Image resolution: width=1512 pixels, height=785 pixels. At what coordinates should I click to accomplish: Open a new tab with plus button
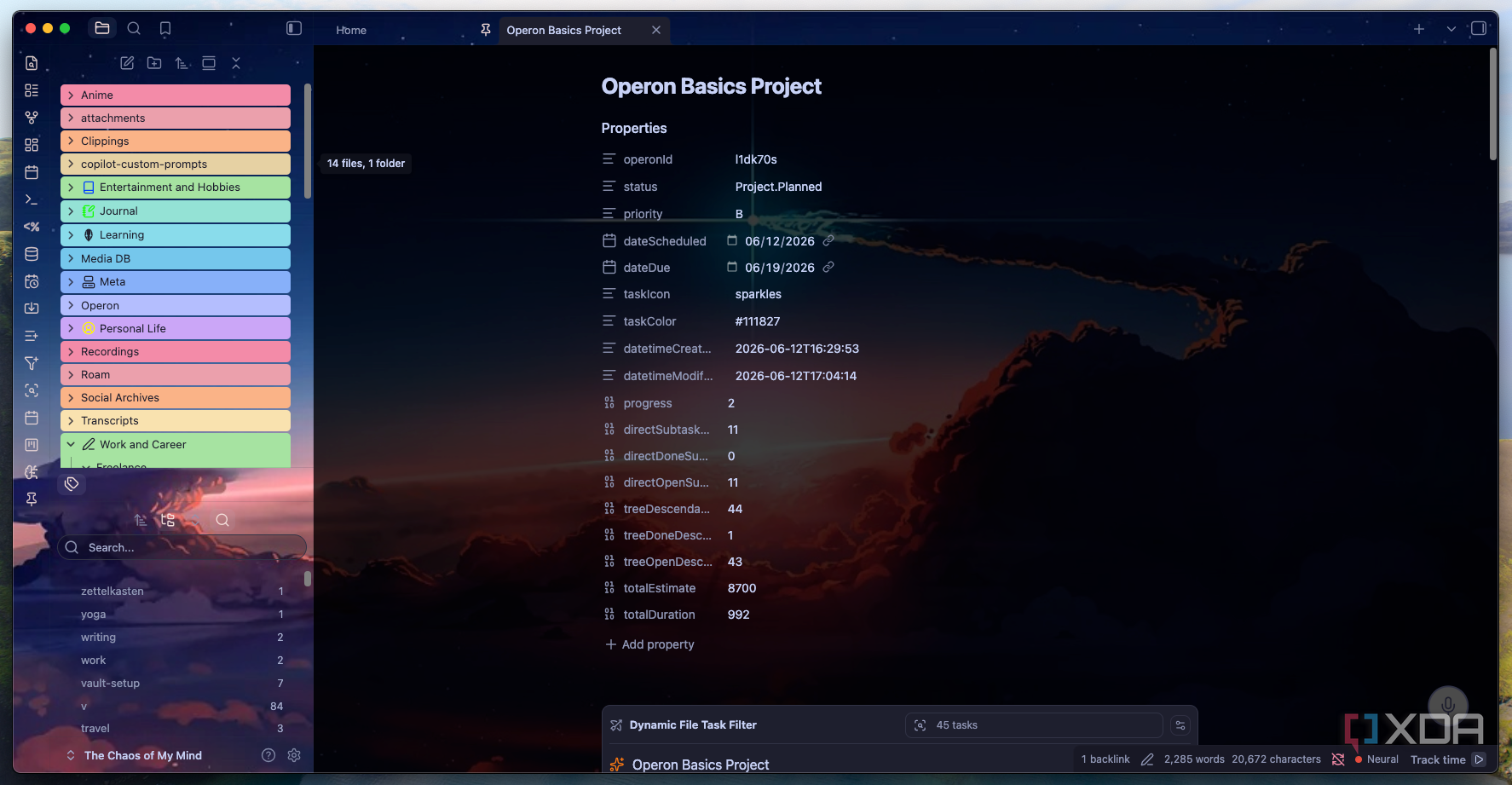point(1419,29)
